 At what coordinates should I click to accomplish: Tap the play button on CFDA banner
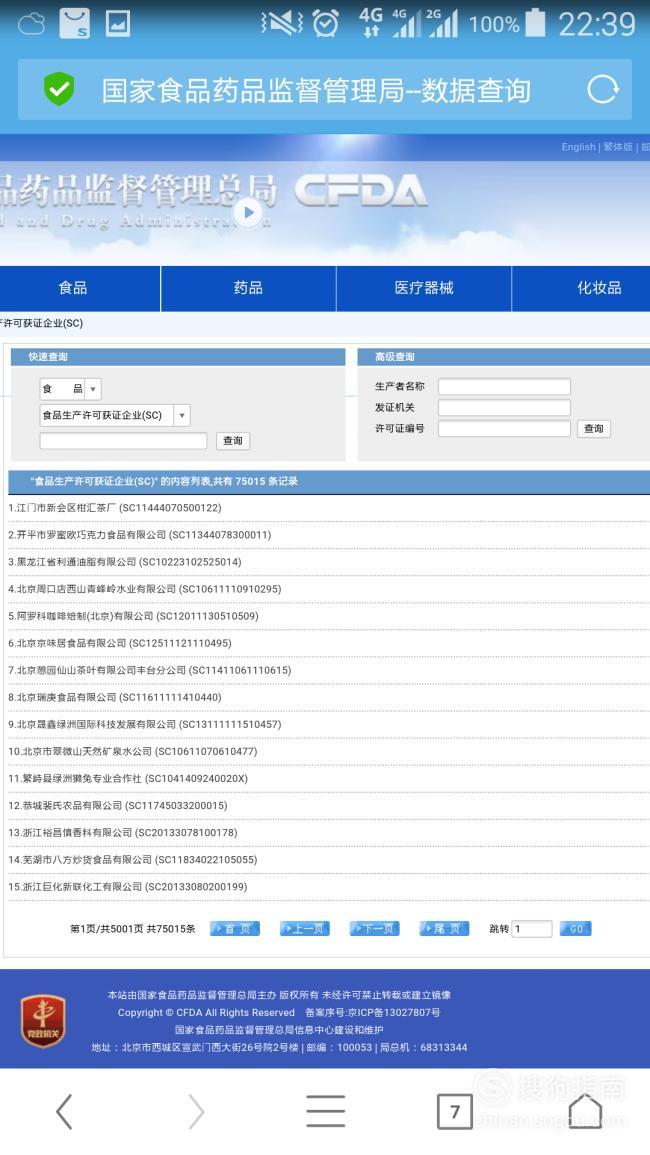coord(248,213)
